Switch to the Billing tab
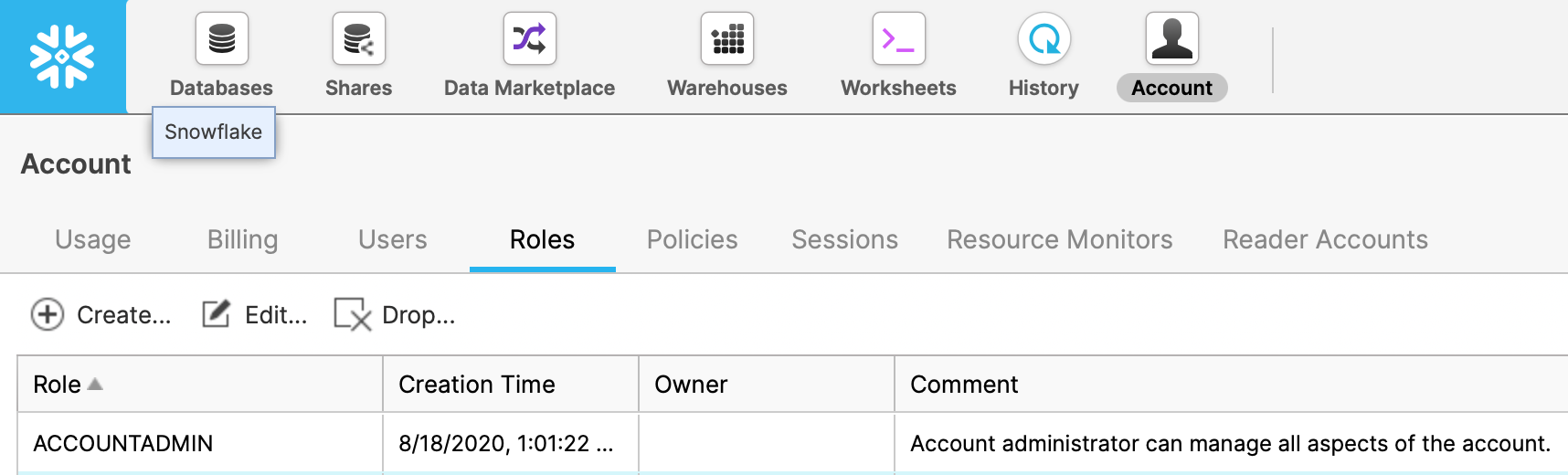1568x475 pixels. [243, 239]
